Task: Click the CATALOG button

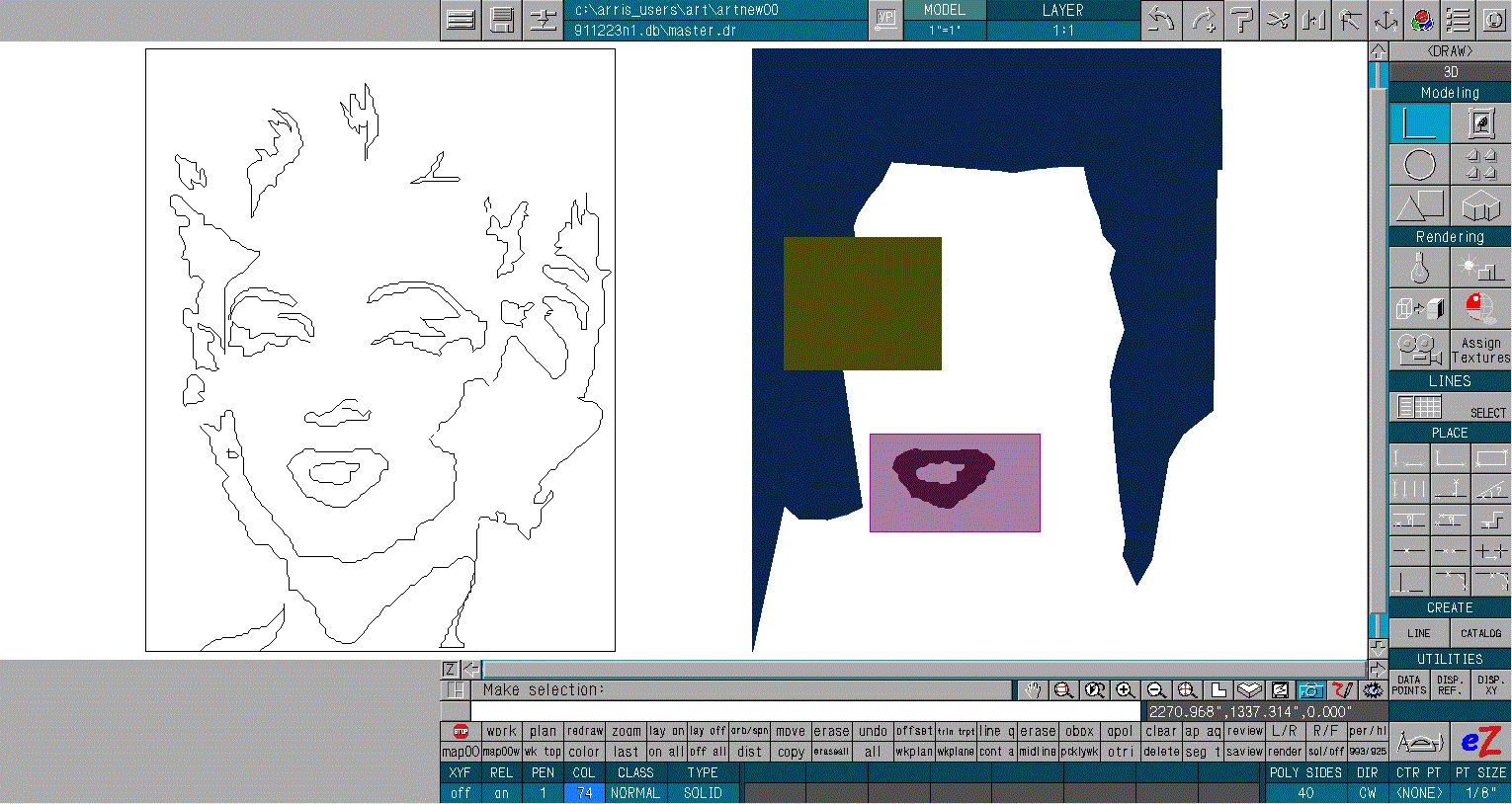Action: (1480, 633)
